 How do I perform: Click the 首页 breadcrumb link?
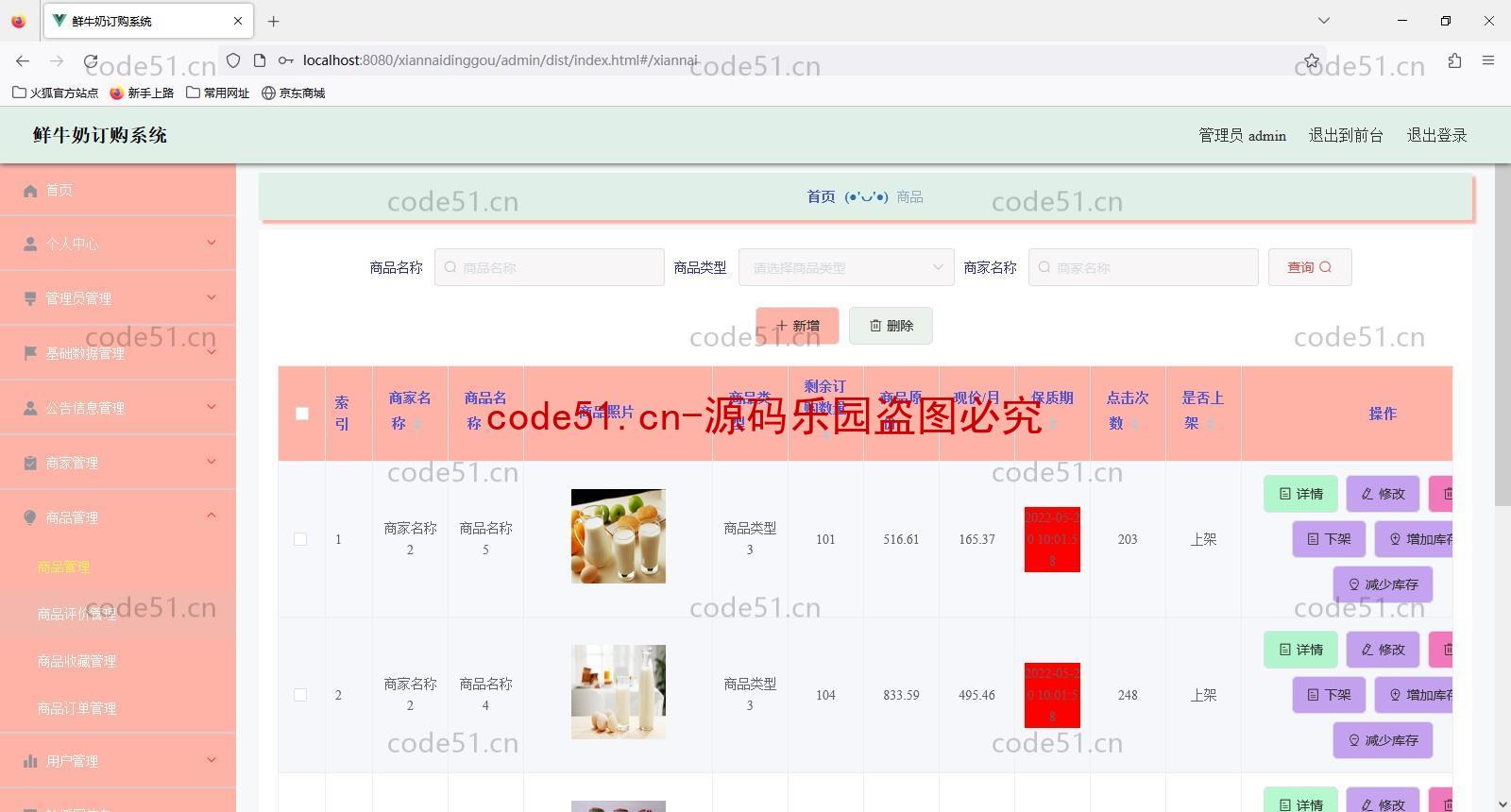click(x=821, y=196)
